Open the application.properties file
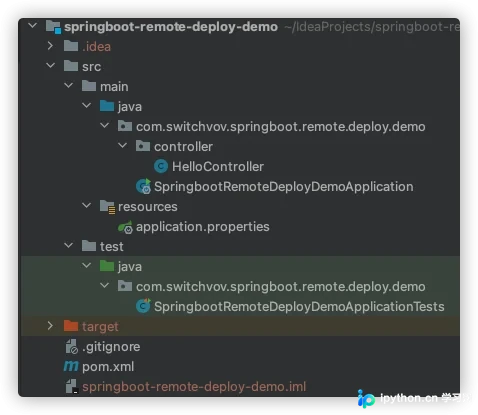Image resolution: width=478 pixels, height=415 pixels. point(203,227)
